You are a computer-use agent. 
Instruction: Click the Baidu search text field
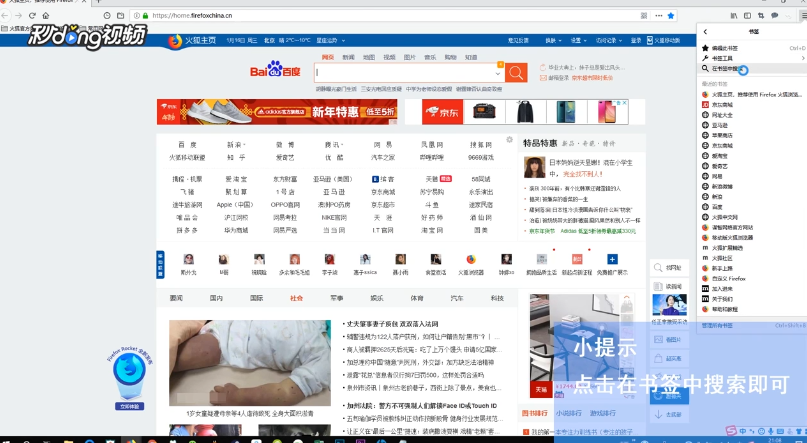(x=404, y=73)
